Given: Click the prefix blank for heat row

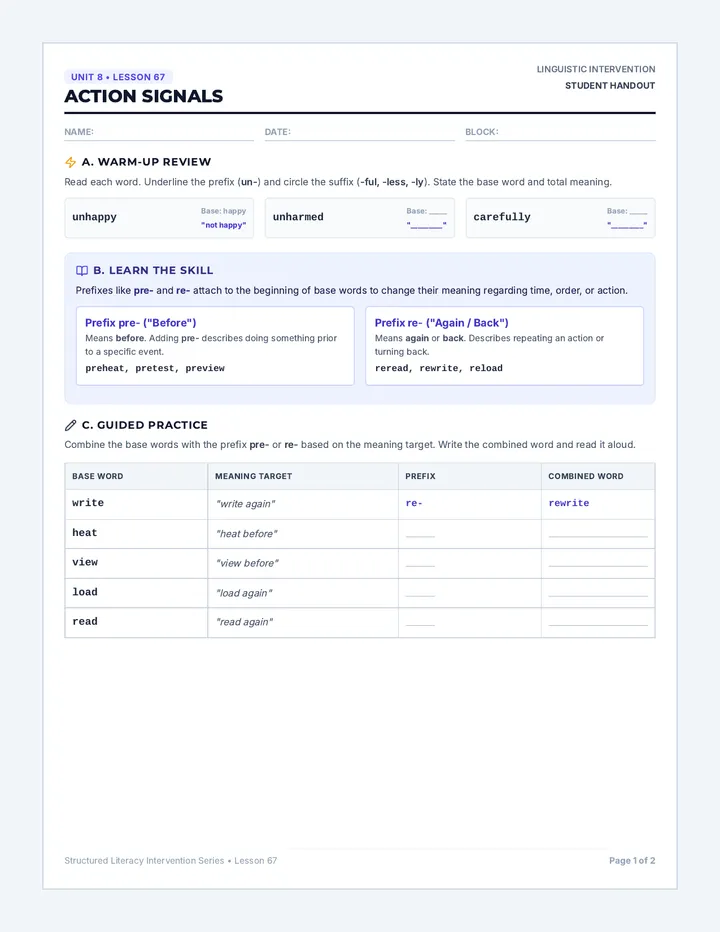Looking at the screenshot, I should (420, 534).
